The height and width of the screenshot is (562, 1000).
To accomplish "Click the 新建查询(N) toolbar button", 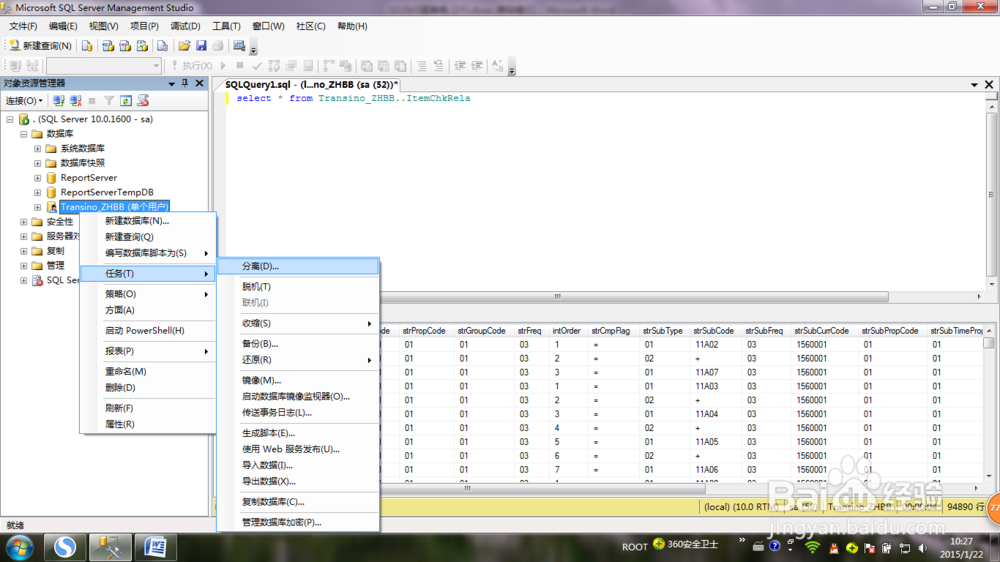I will (40, 46).
